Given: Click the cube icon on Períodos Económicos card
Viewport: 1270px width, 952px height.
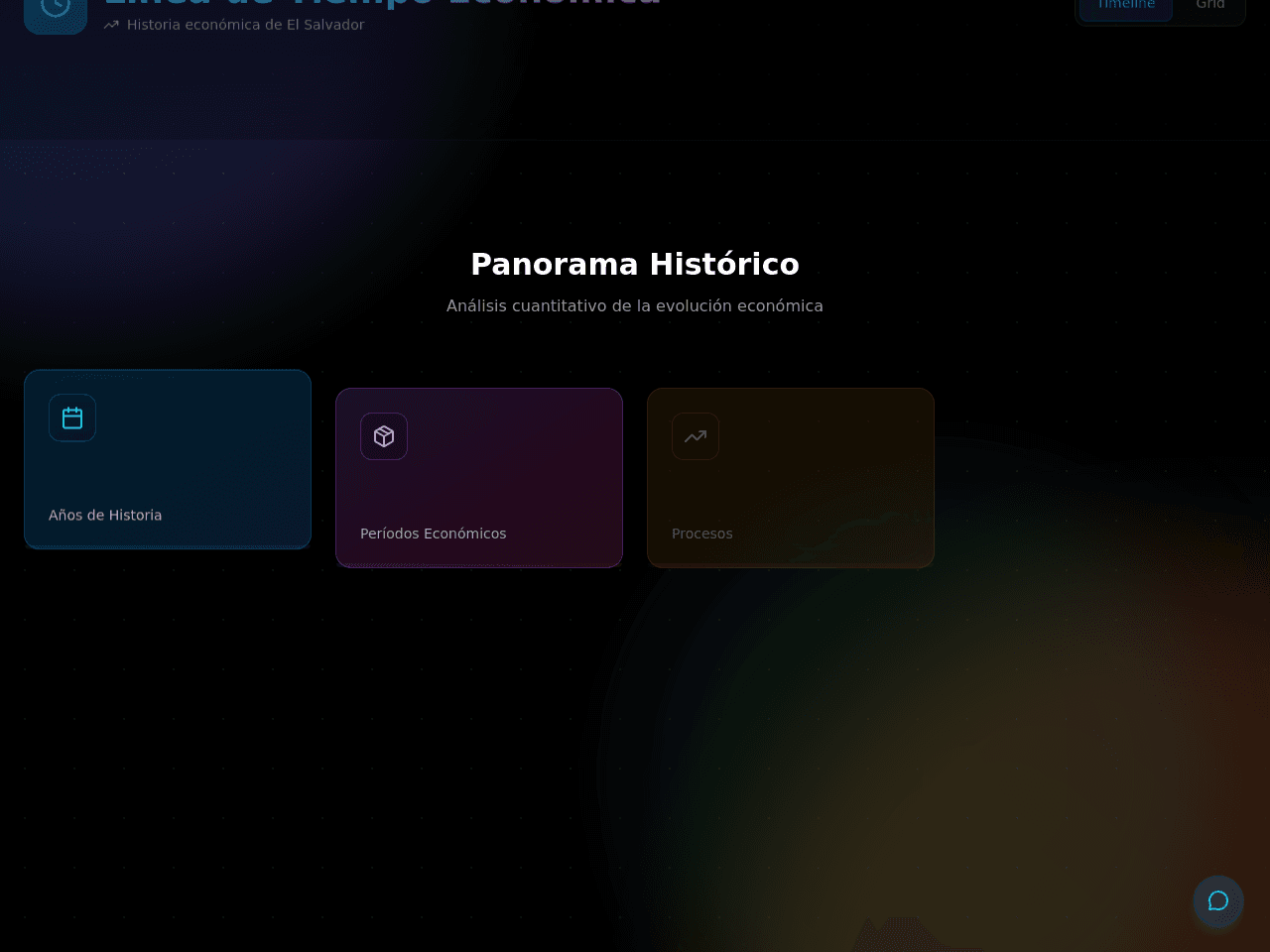Looking at the screenshot, I should coord(384,436).
